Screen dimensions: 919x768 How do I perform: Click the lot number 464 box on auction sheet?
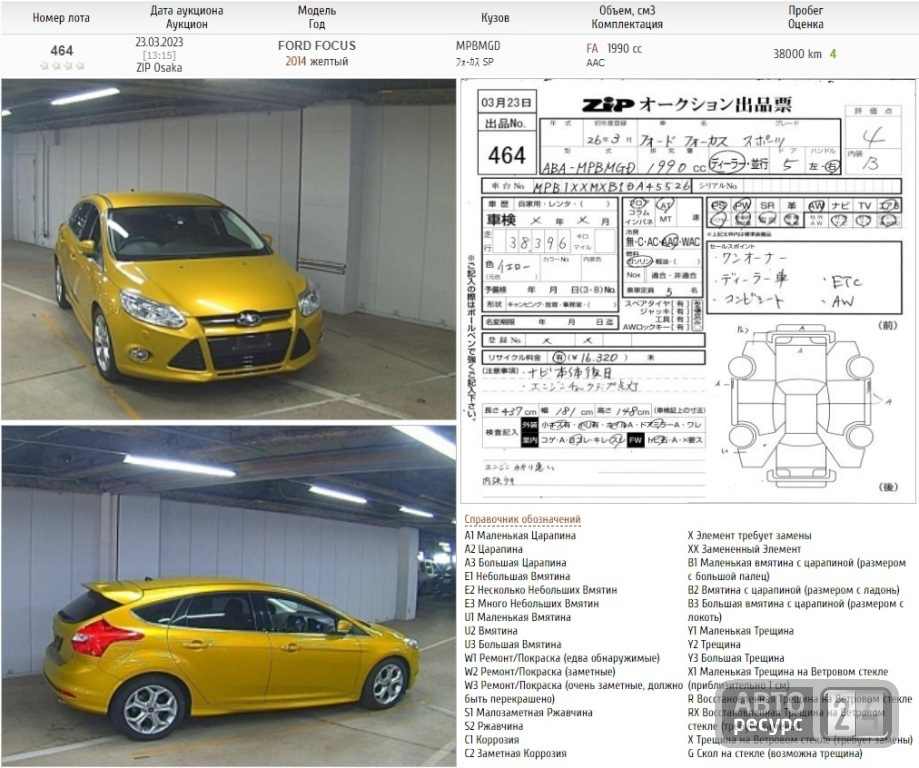click(x=506, y=155)
